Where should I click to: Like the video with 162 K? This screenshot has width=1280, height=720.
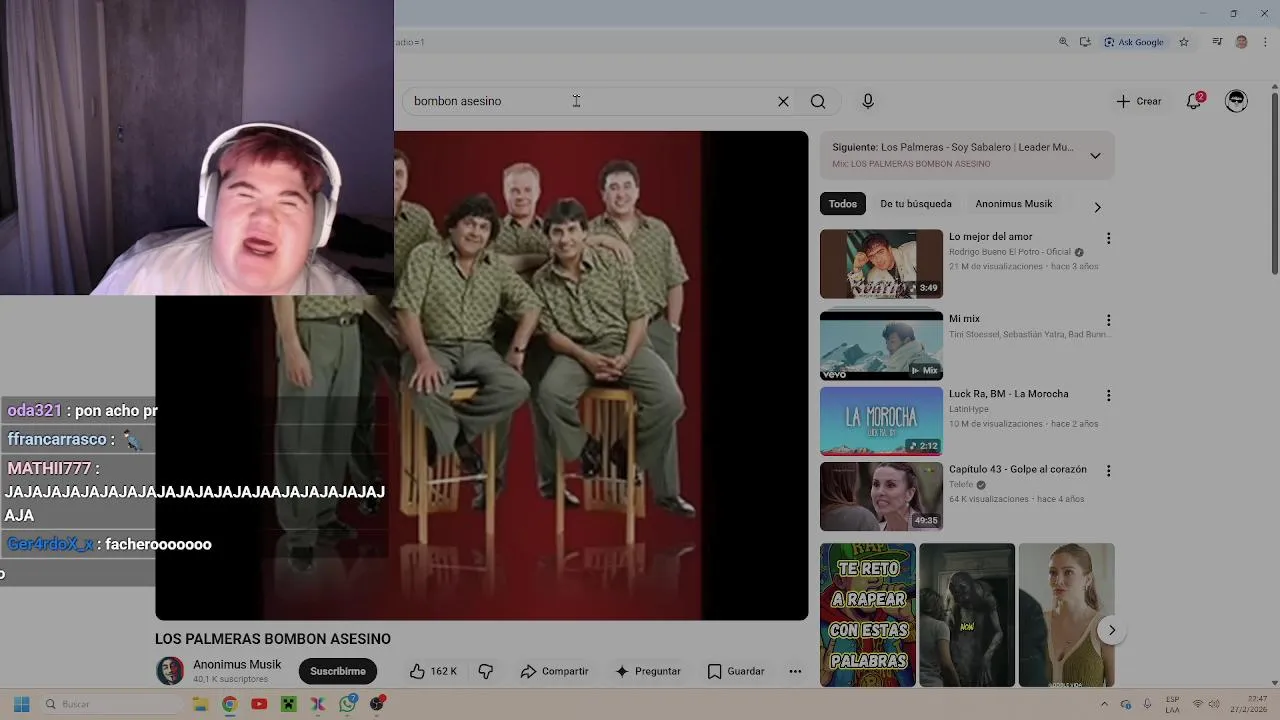point(433,671)
